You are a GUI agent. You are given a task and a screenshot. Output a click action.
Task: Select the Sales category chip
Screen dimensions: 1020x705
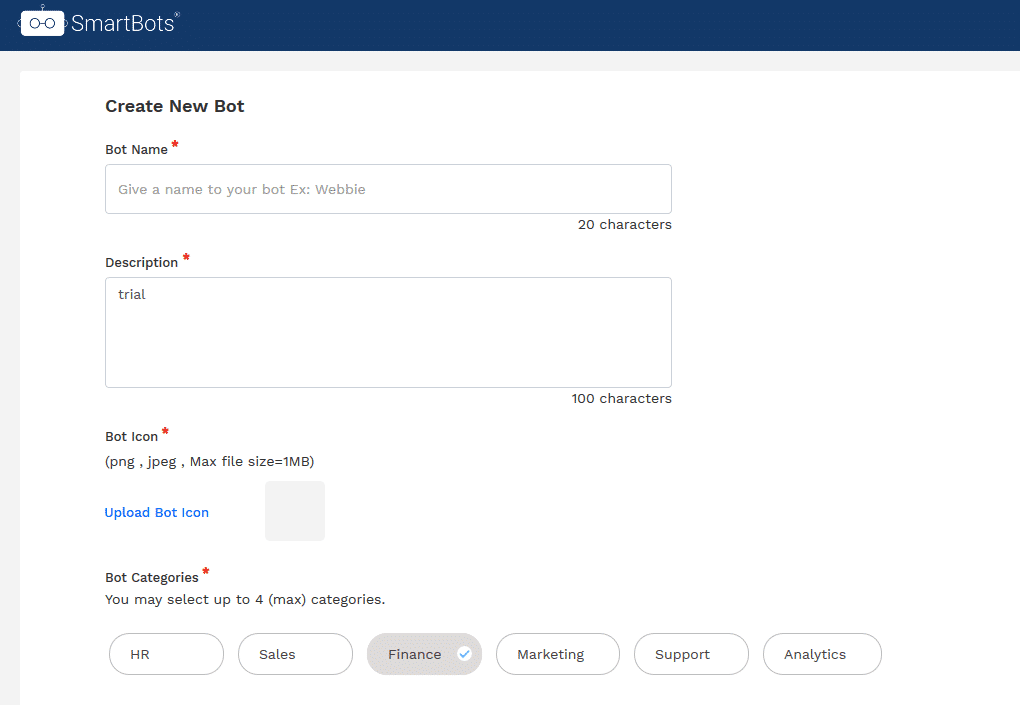click(294, 653)
